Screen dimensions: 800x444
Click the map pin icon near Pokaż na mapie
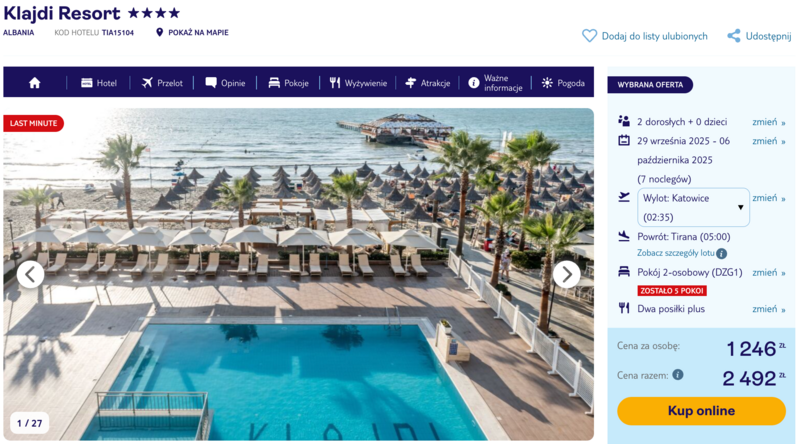(x=159, y=32)
